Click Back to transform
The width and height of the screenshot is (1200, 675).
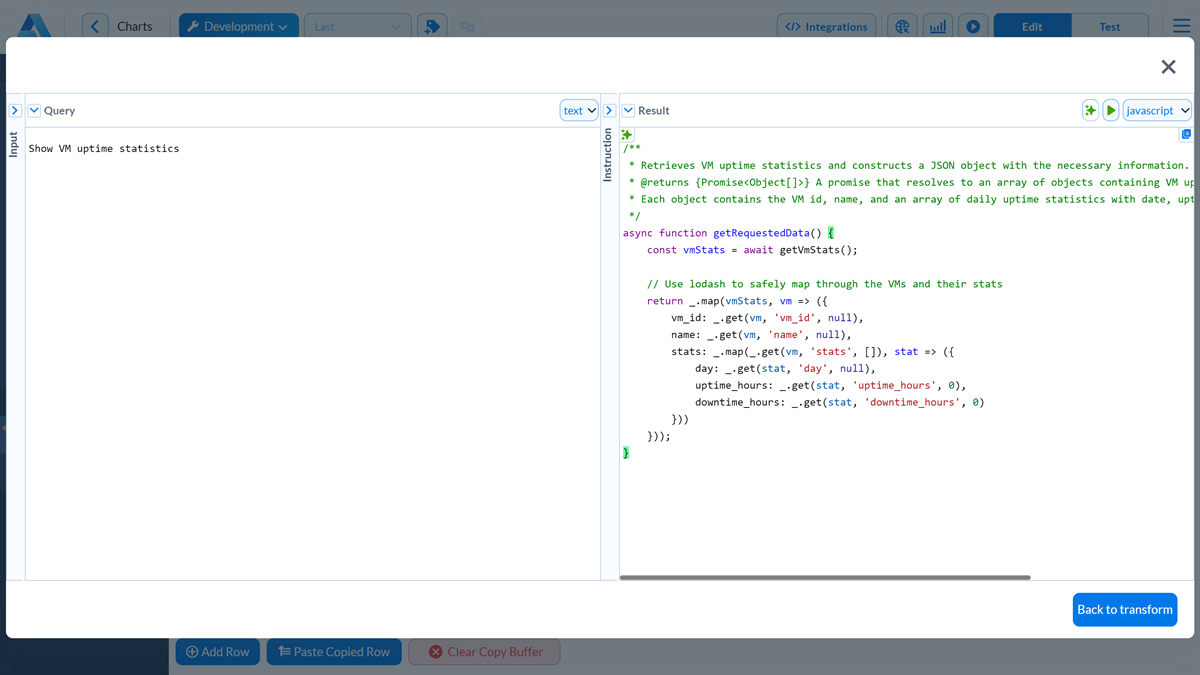(x=1125, y=610)
